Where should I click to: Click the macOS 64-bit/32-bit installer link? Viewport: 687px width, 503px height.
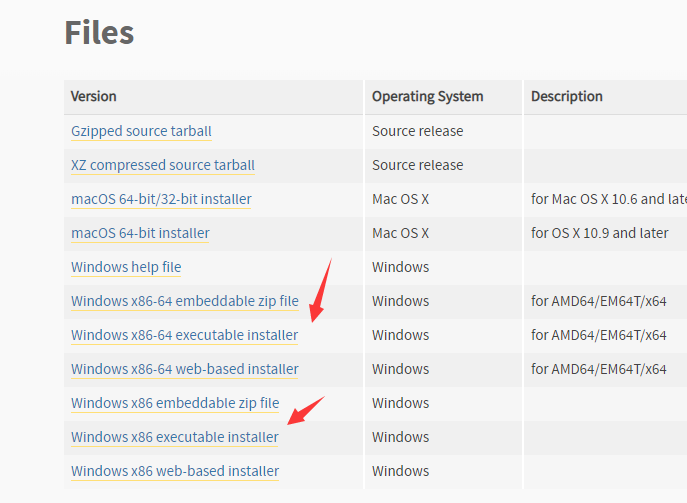coord(161,199)
